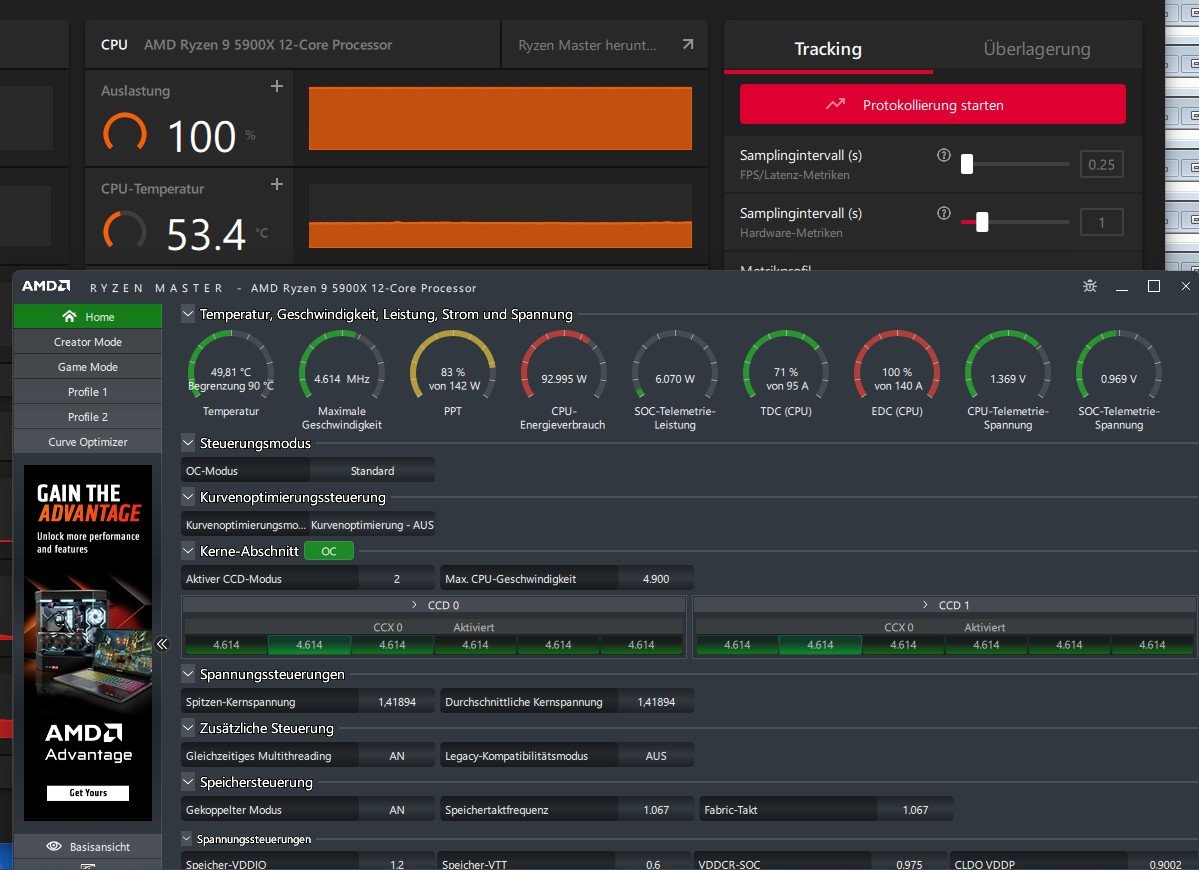The image size is (1199, 870).
Task: Collapse the bottom Spannungssteuerungen section
Action: tap(187, 838)
